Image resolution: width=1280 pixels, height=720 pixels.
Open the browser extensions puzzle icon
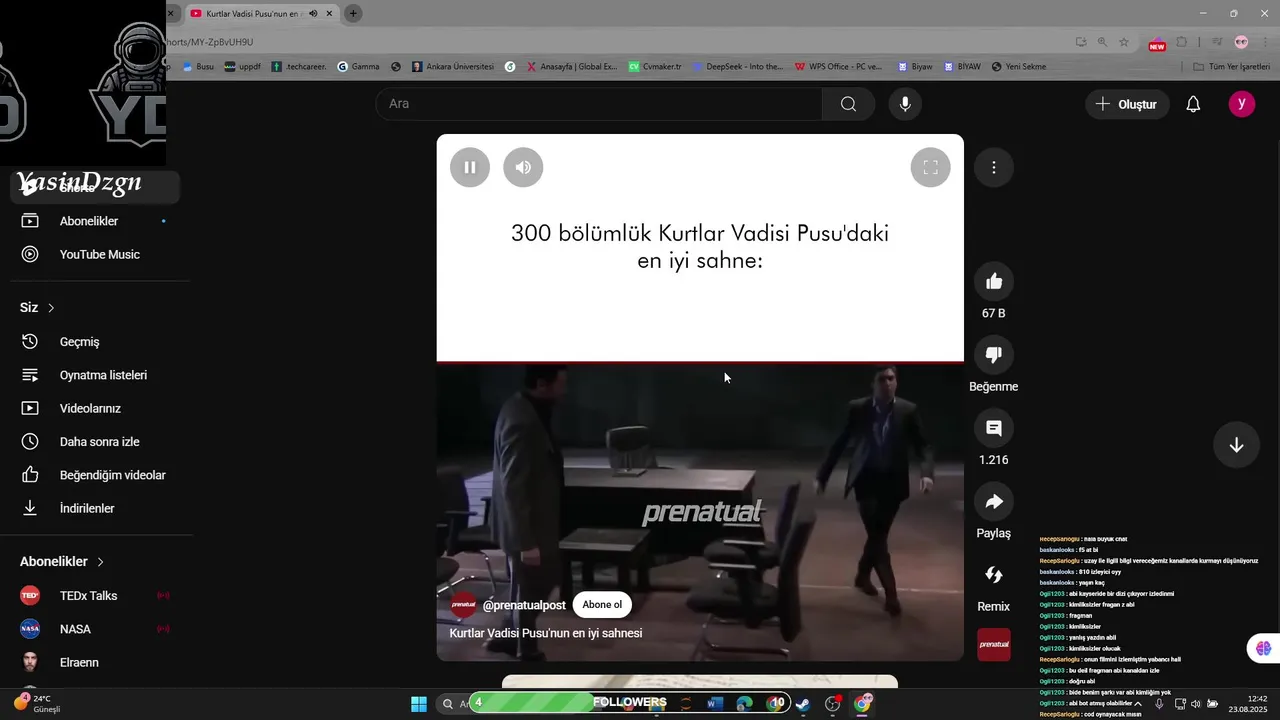pyautogui.click(x=1182, y=42)
